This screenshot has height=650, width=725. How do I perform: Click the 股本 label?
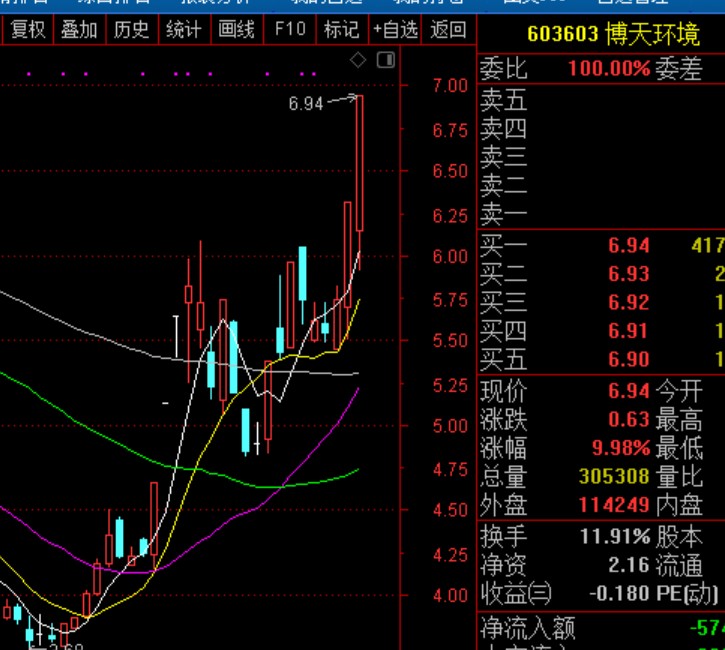coord(679,537)
